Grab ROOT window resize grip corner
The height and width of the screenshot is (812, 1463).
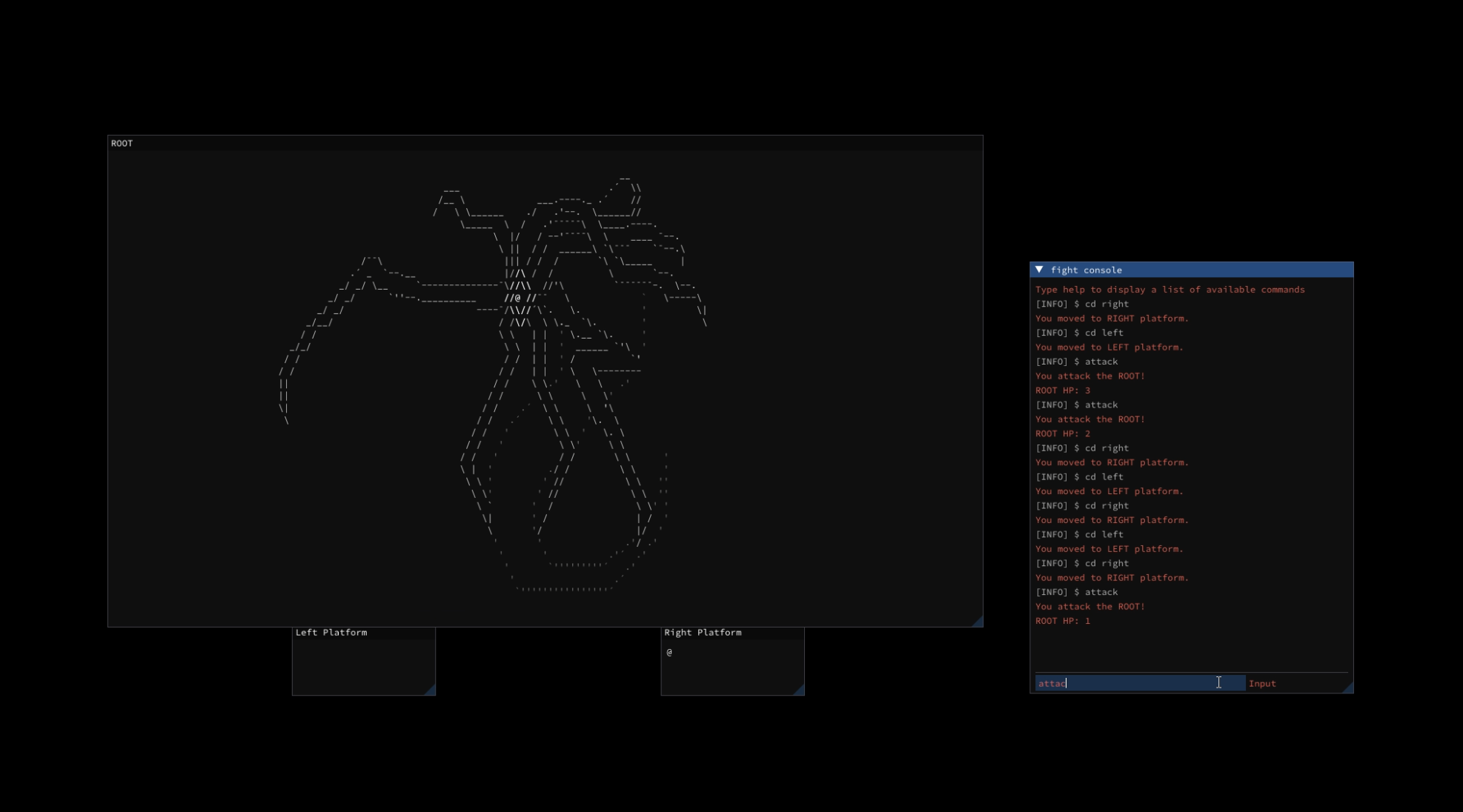978,622
